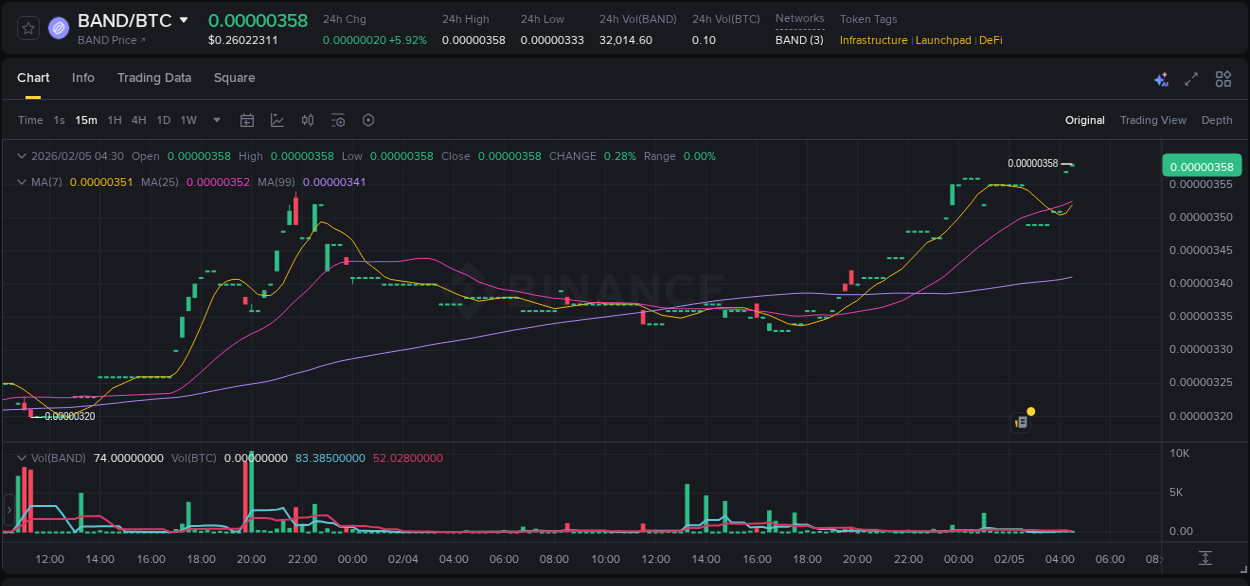Click the go-to-date calendar icon

pos(247,120)
